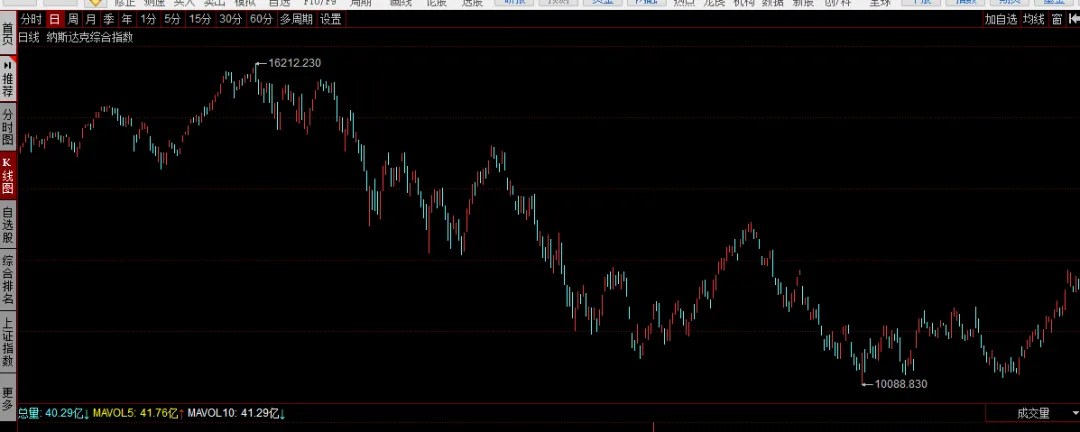Select the 周 weekly period tab
The image size is (1080, 432).
[x=73, y=19]
